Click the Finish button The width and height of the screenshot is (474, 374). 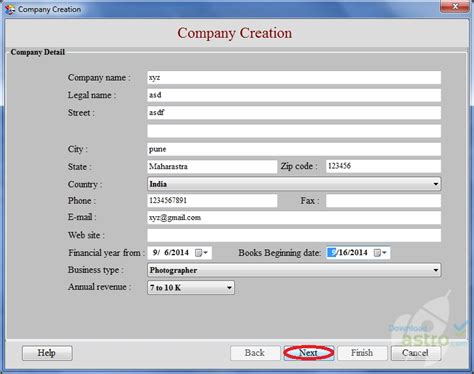coord(362,353)
